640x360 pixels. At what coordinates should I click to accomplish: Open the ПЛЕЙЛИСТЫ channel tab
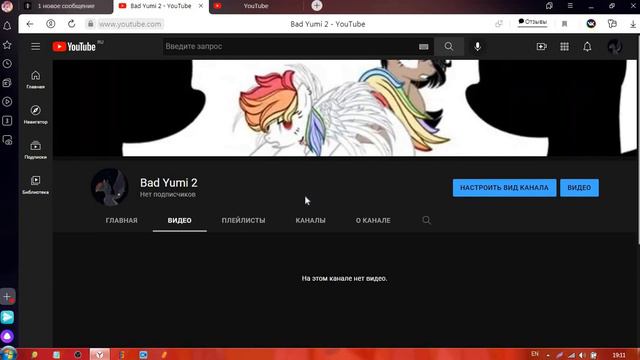pos(243,220)
